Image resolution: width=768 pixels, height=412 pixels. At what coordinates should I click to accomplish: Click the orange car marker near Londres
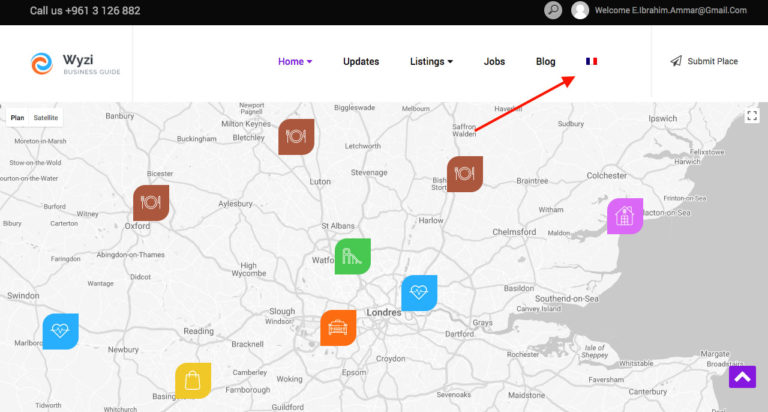[338, 327]
